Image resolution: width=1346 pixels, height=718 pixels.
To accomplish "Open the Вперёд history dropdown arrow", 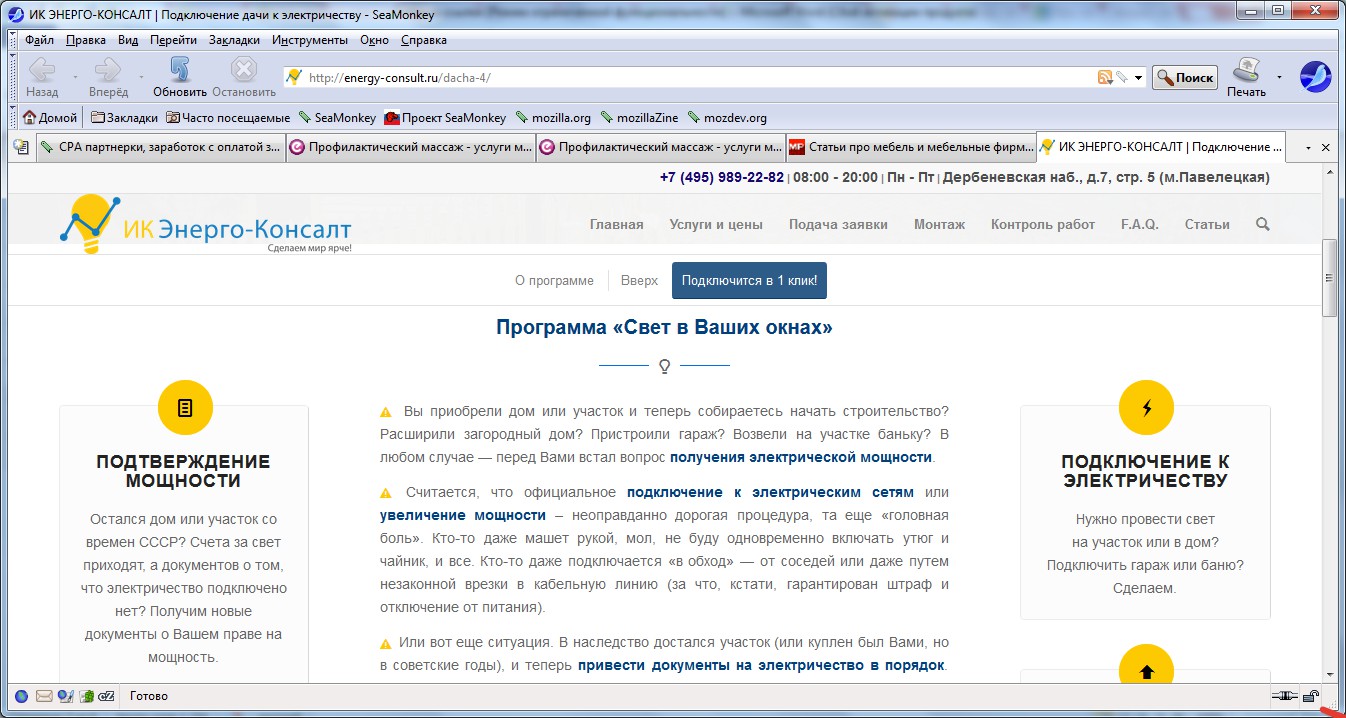I will pyautogui.click(x=141, y=77).
